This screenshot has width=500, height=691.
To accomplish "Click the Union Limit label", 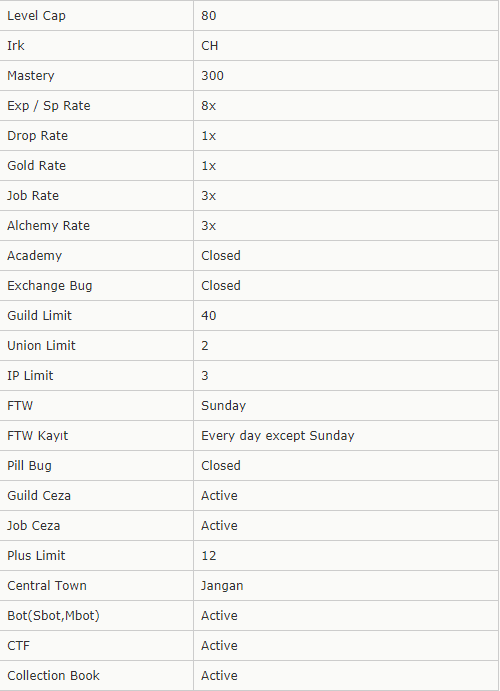I will point(41,346).
